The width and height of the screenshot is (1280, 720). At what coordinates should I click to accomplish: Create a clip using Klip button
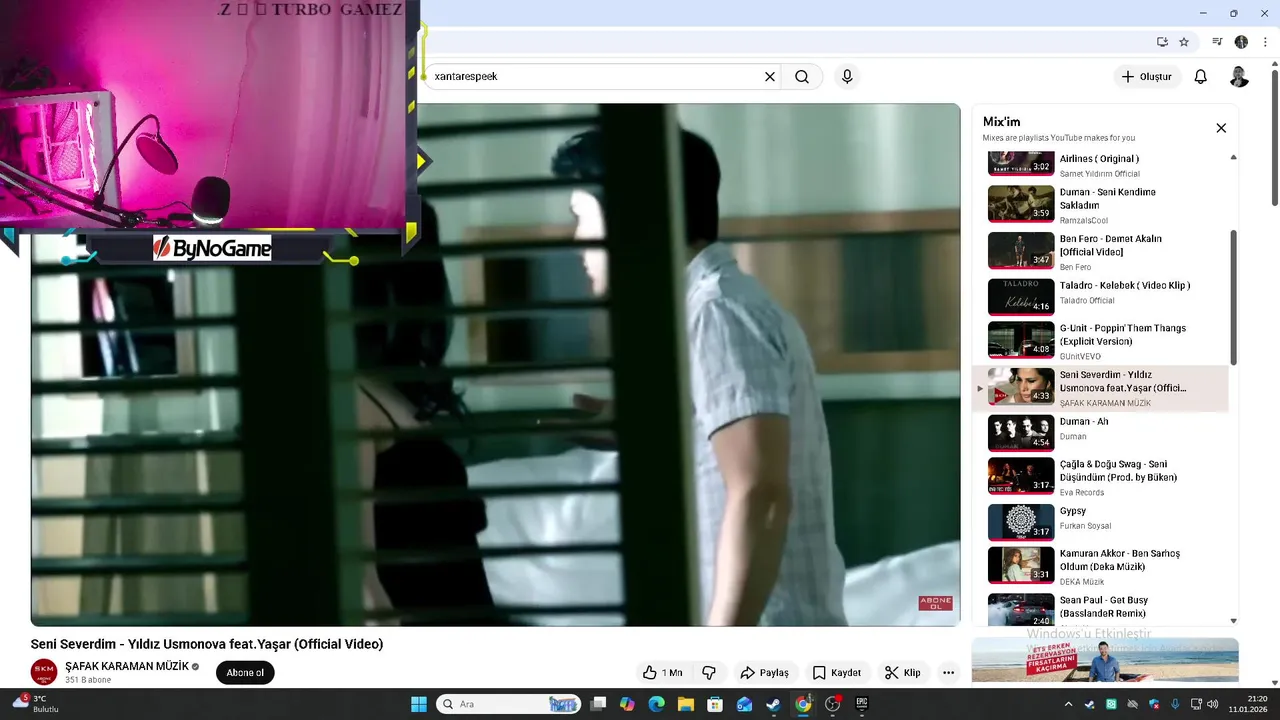tap(902, 673)
